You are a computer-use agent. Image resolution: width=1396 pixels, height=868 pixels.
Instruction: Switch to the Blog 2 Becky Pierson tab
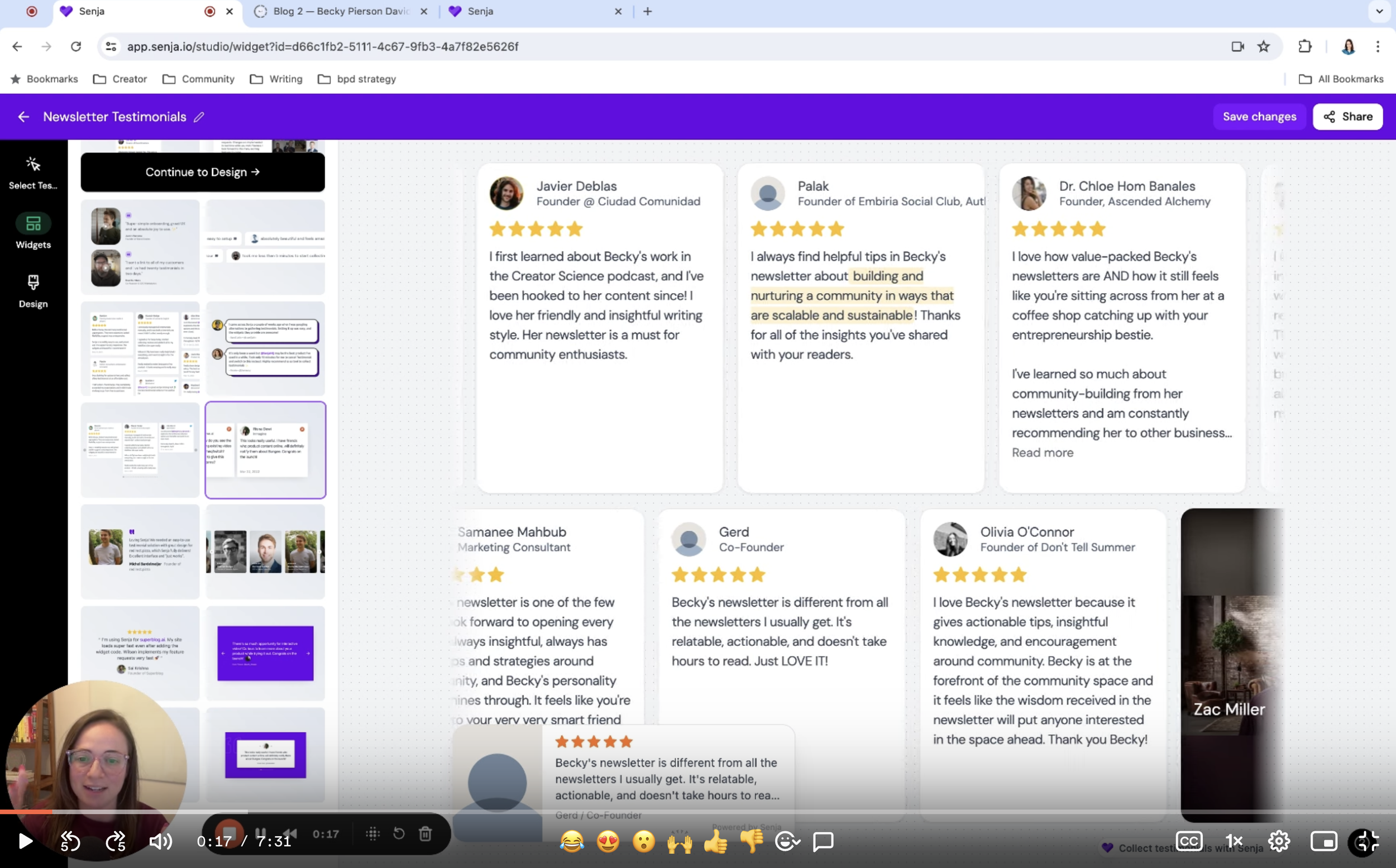click(341, 12)
